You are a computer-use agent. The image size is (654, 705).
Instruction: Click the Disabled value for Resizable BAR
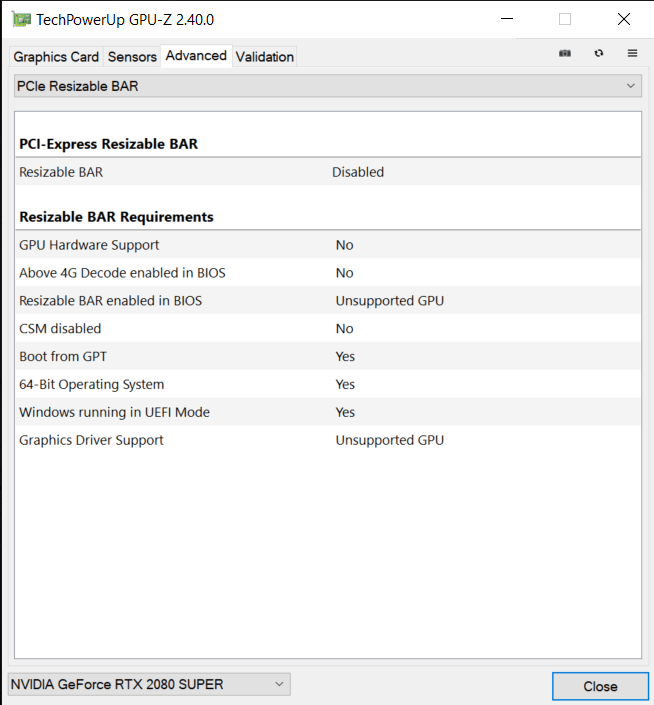(x=358, y=172)
